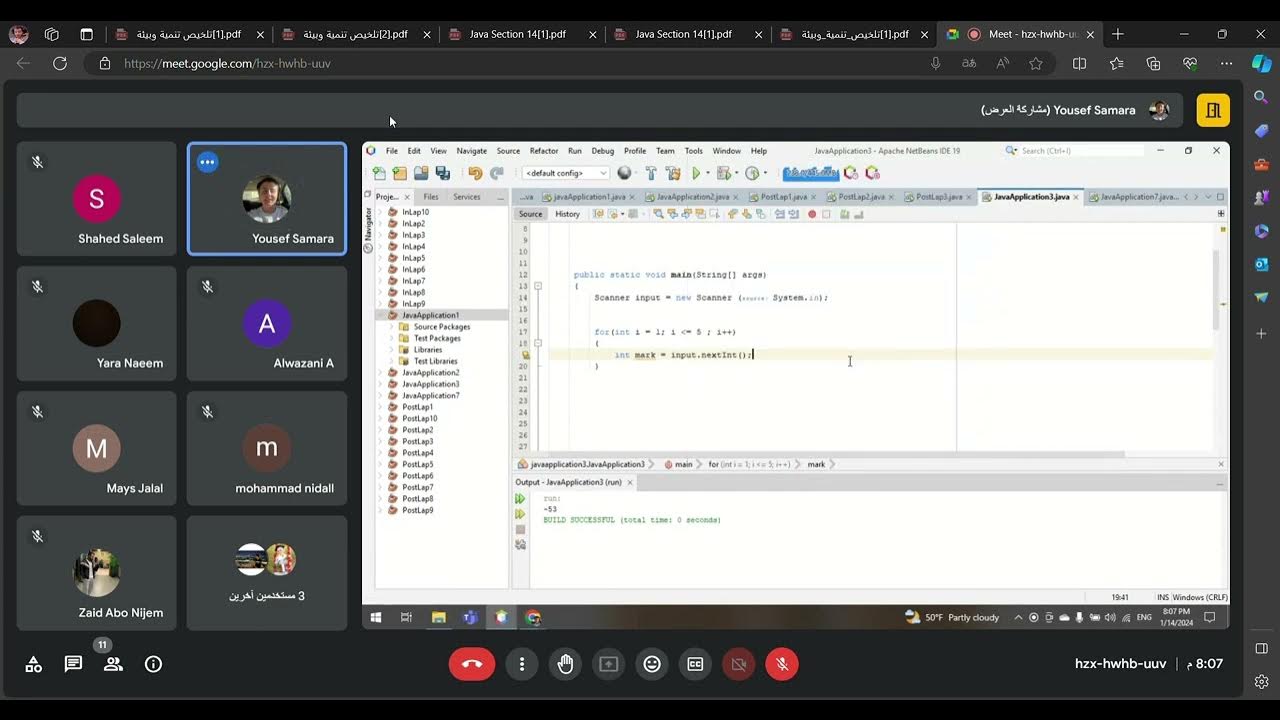Expand the PostLap1 project node

pyautogui.click(x=380, y=407)
